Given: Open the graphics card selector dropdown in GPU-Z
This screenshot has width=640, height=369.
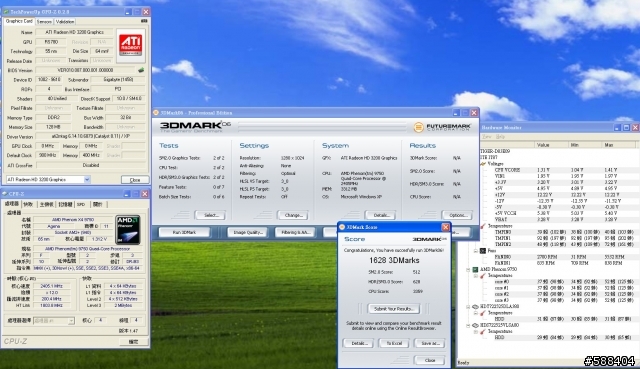Looking at the screenshot, I should (x=87, y=180).
